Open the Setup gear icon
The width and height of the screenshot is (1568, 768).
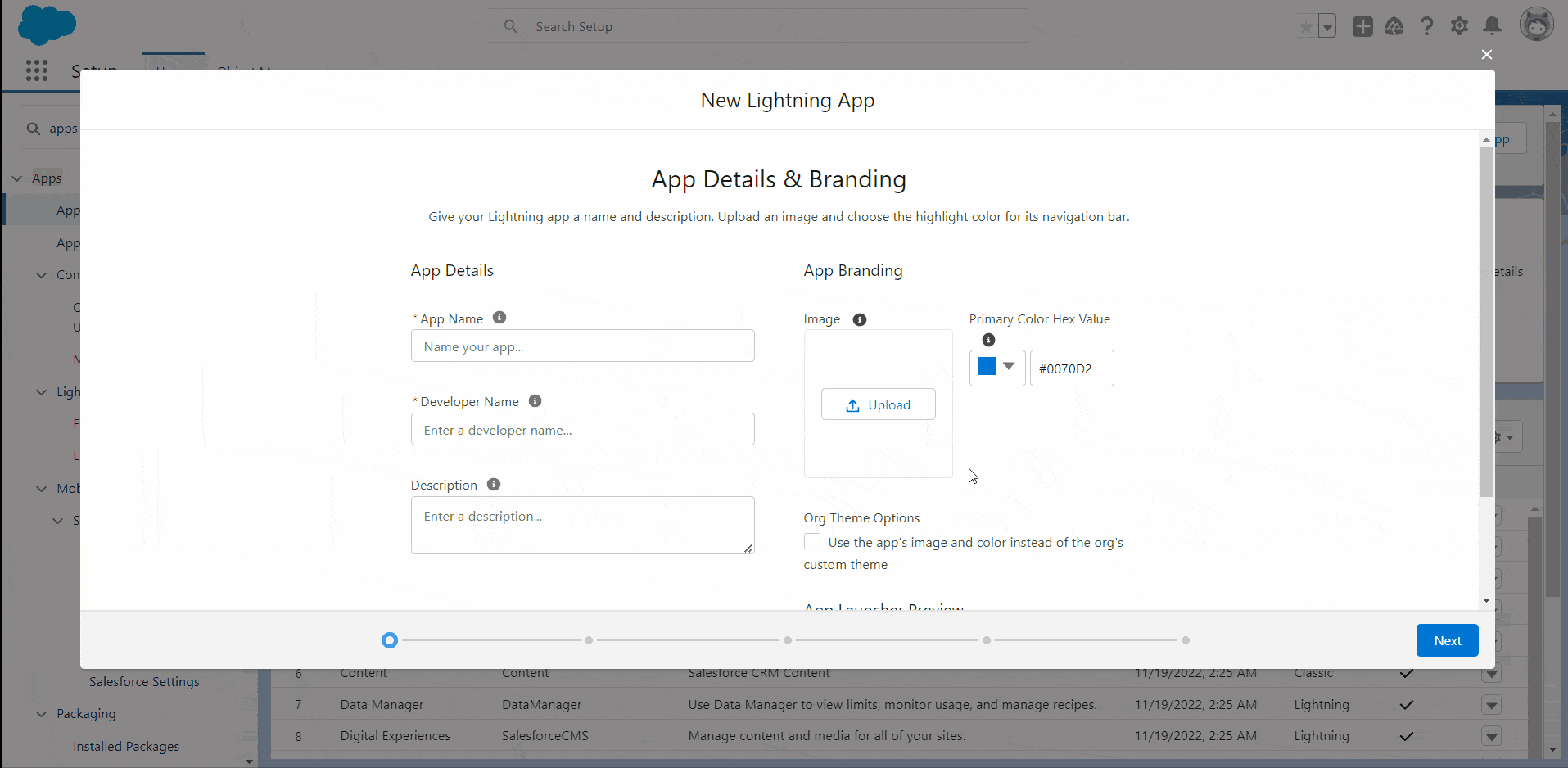point(1460,27)
